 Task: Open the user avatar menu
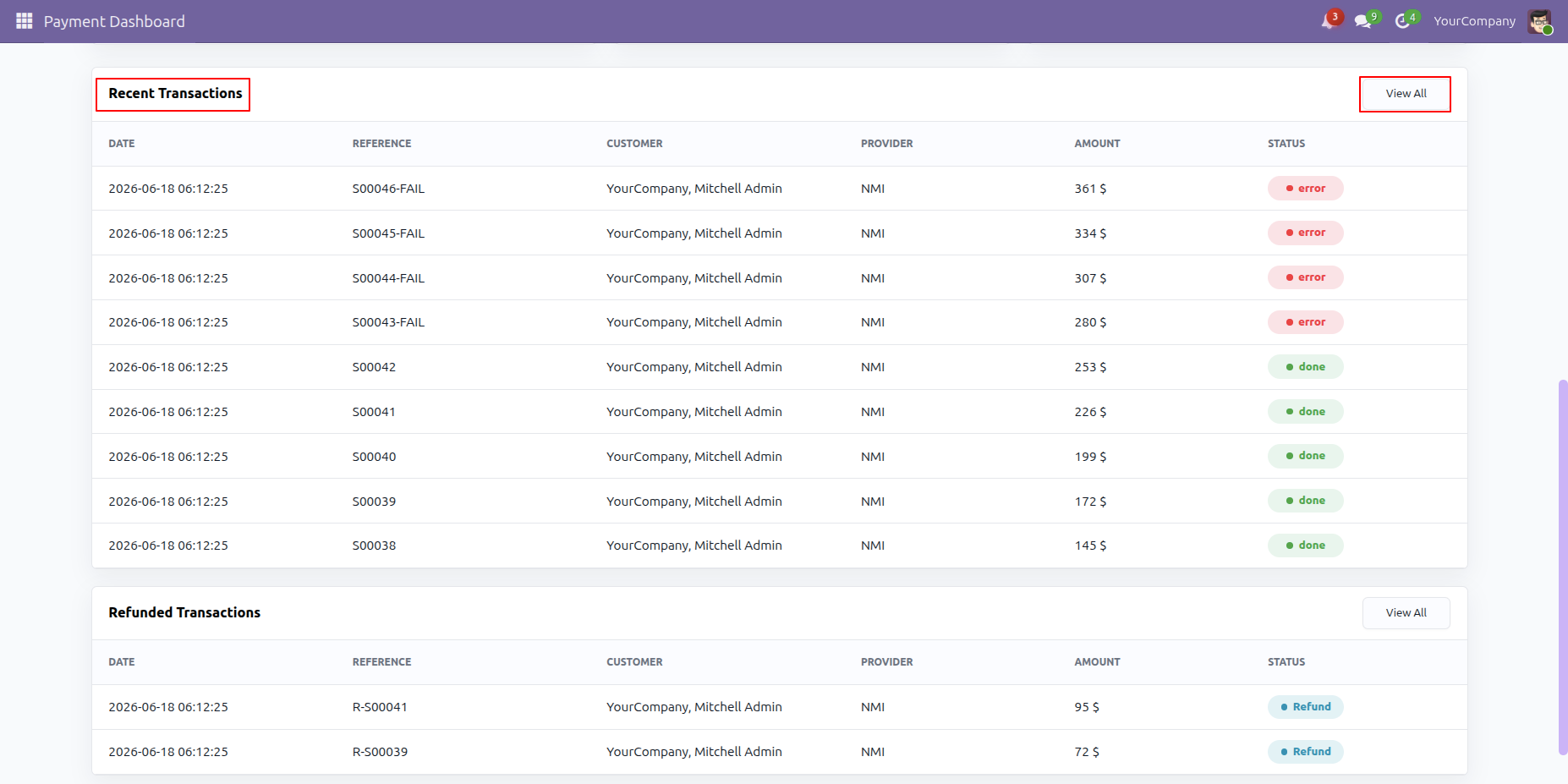[1539, 21]
